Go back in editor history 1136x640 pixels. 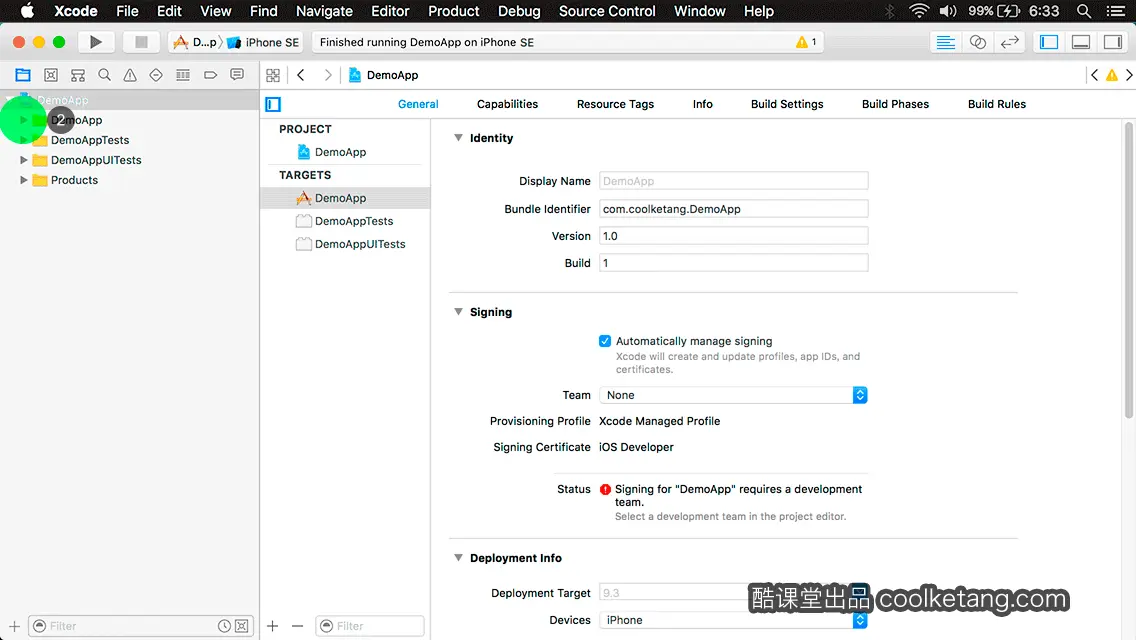click(x=301, y=75)
